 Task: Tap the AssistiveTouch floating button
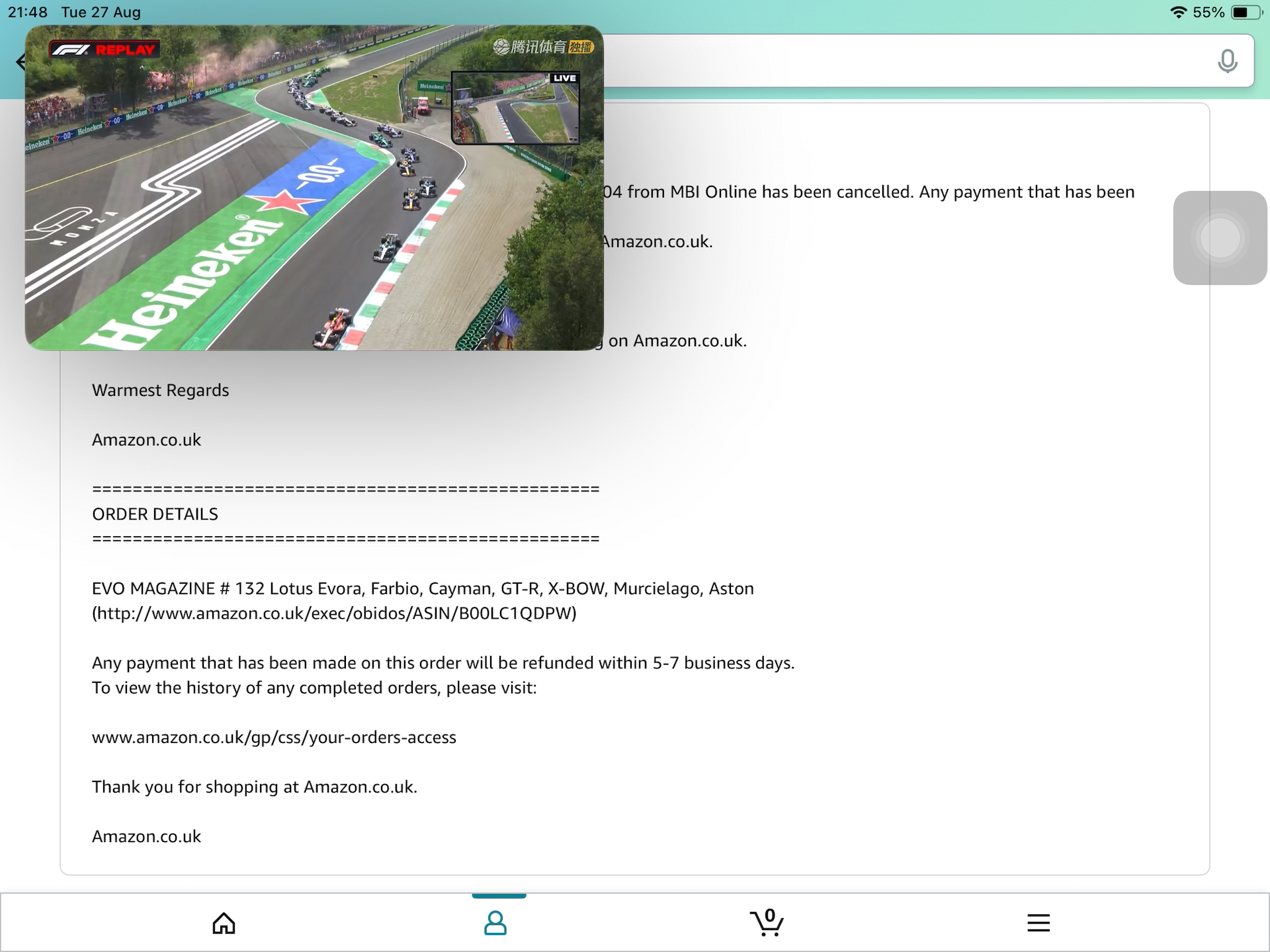(1220, 238)
